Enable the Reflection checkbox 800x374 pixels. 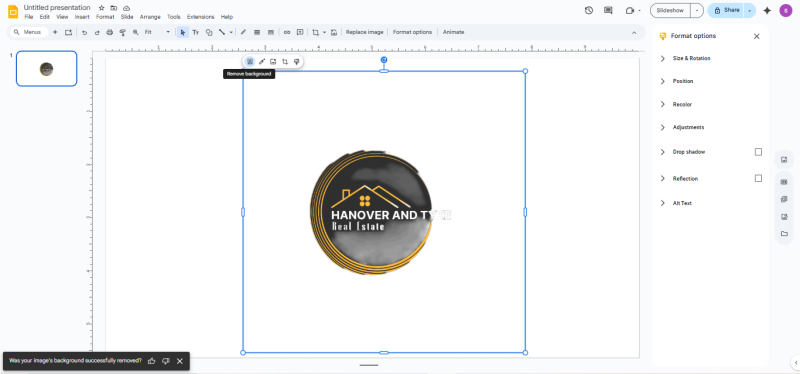758,179
